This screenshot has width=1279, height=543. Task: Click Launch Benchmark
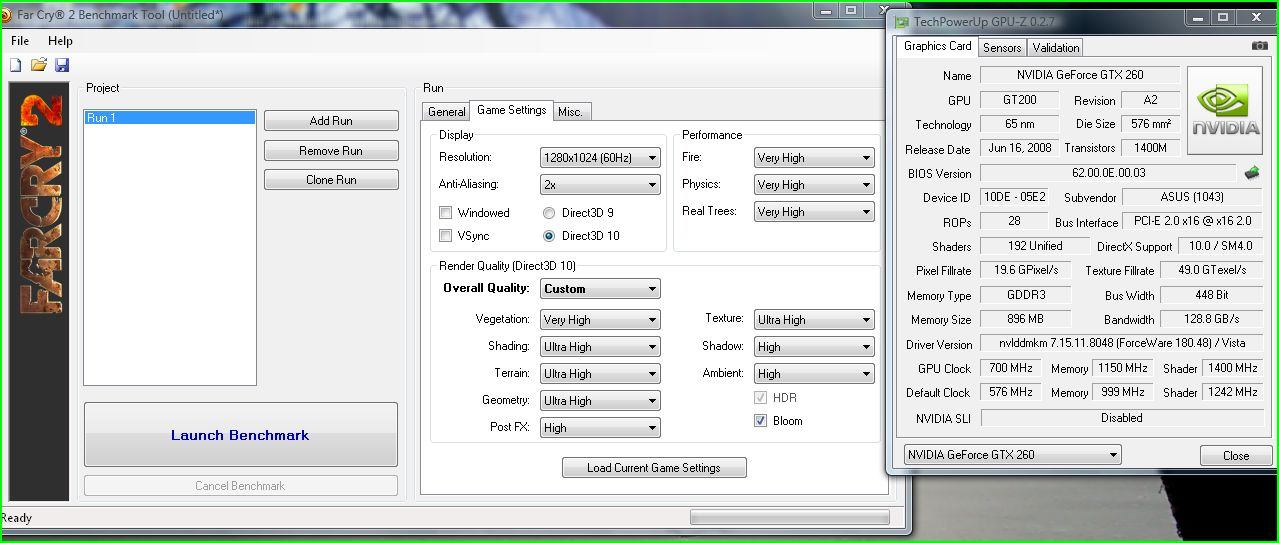click(240, 435)
